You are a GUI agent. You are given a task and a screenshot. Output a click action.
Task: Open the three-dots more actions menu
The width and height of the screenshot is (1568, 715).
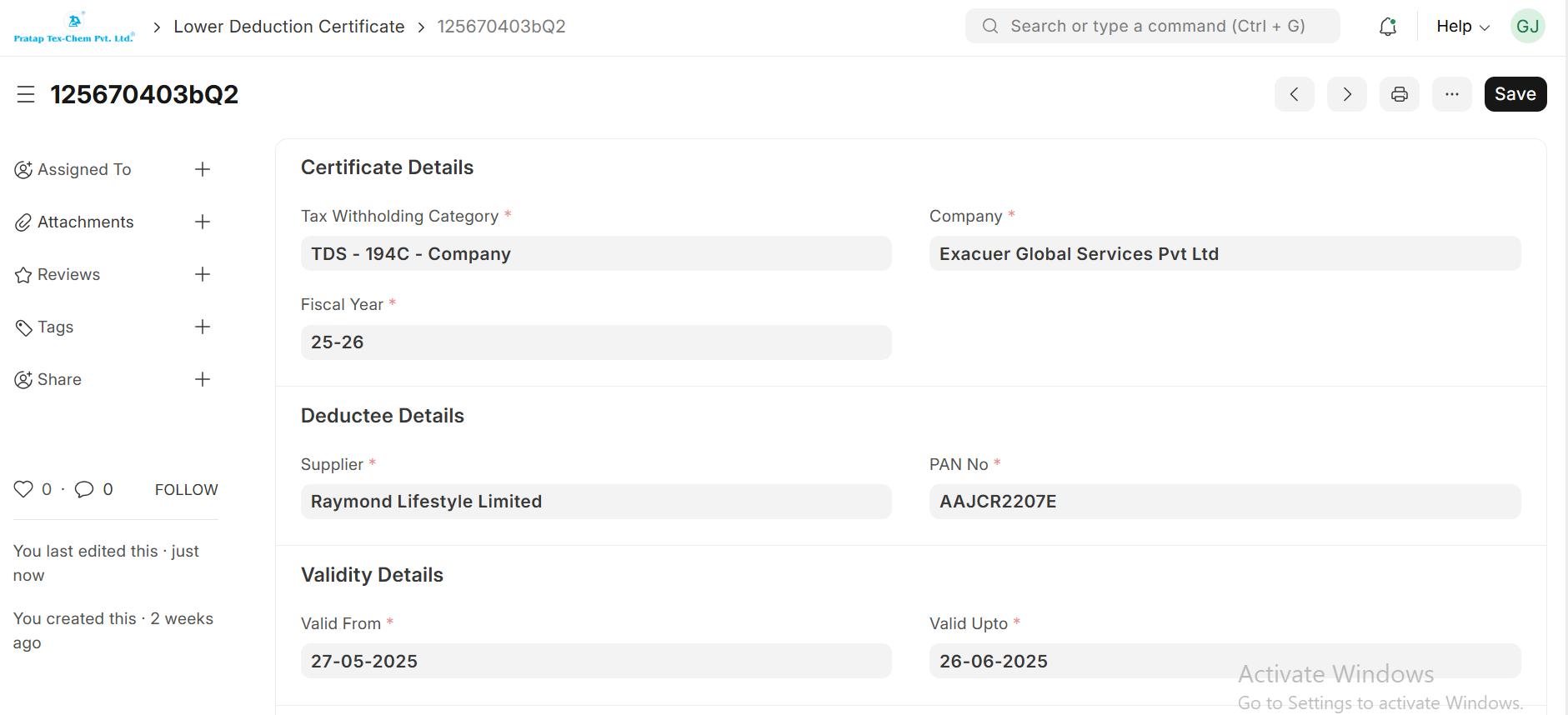pyautogui.click(x=1451, y=94)
